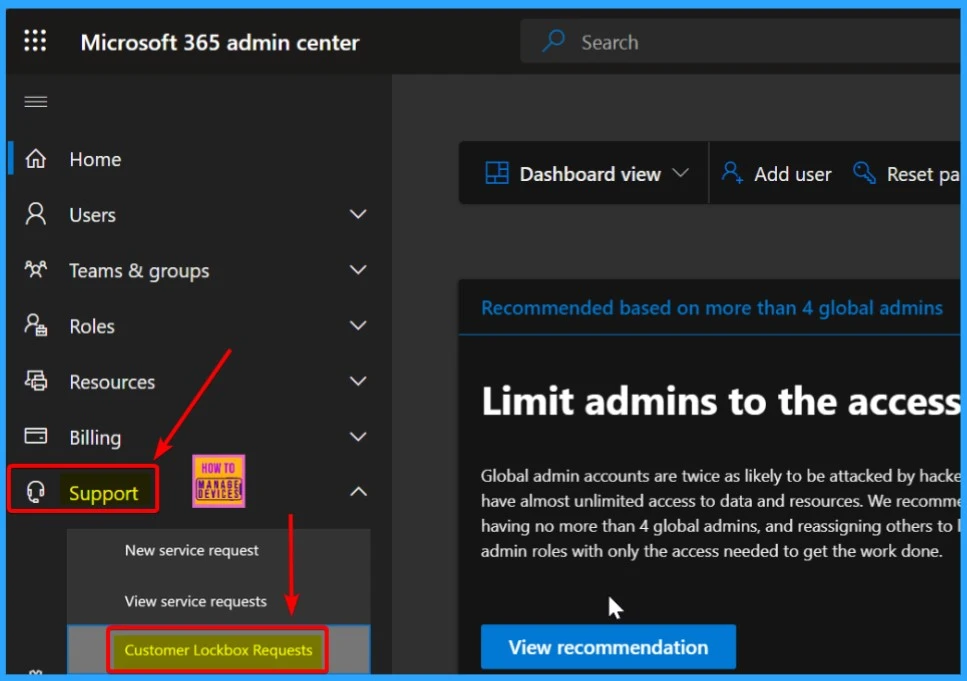Open View service requests
Image resolution: width=967 pixels, height=681 pixels.
tap(195, 601)
